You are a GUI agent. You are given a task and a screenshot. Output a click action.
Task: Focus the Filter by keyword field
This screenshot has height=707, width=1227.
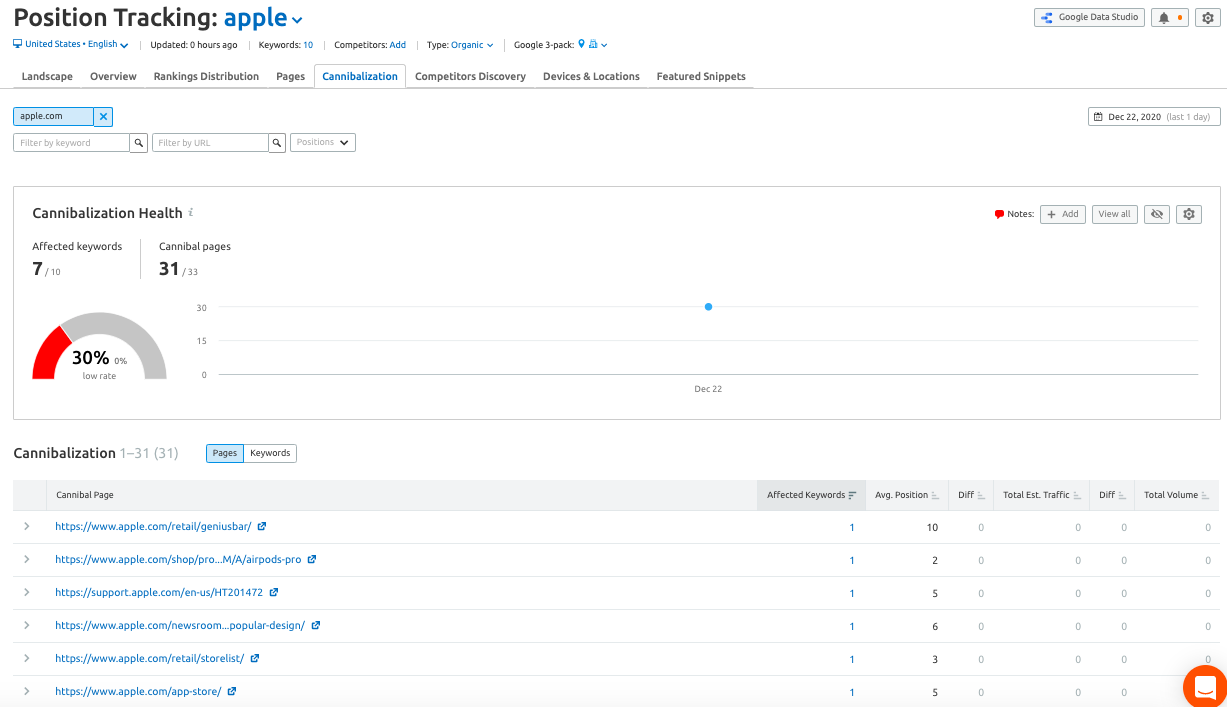coord(71,143)
